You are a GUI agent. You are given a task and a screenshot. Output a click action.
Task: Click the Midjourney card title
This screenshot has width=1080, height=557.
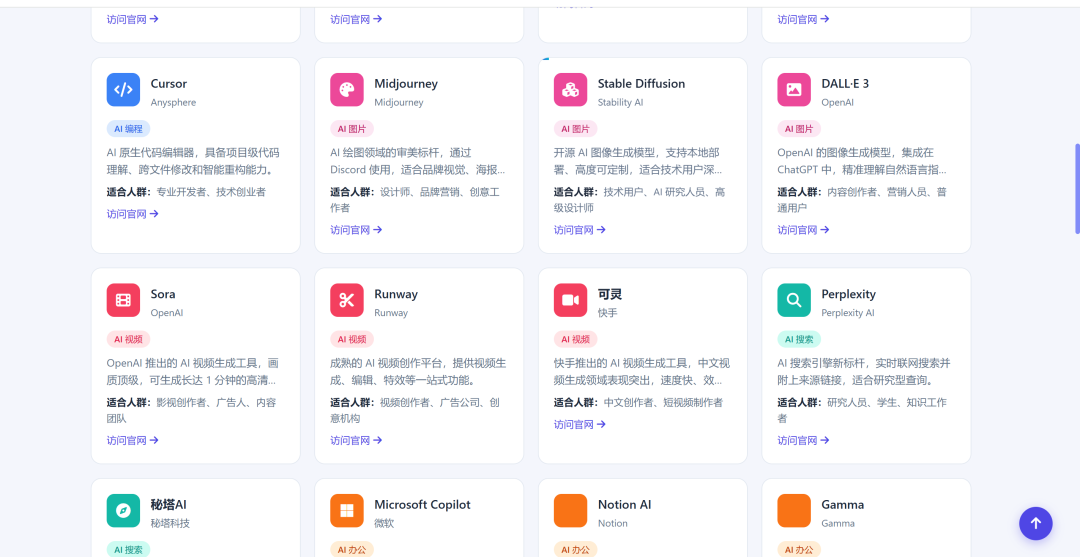coord(406,83)
